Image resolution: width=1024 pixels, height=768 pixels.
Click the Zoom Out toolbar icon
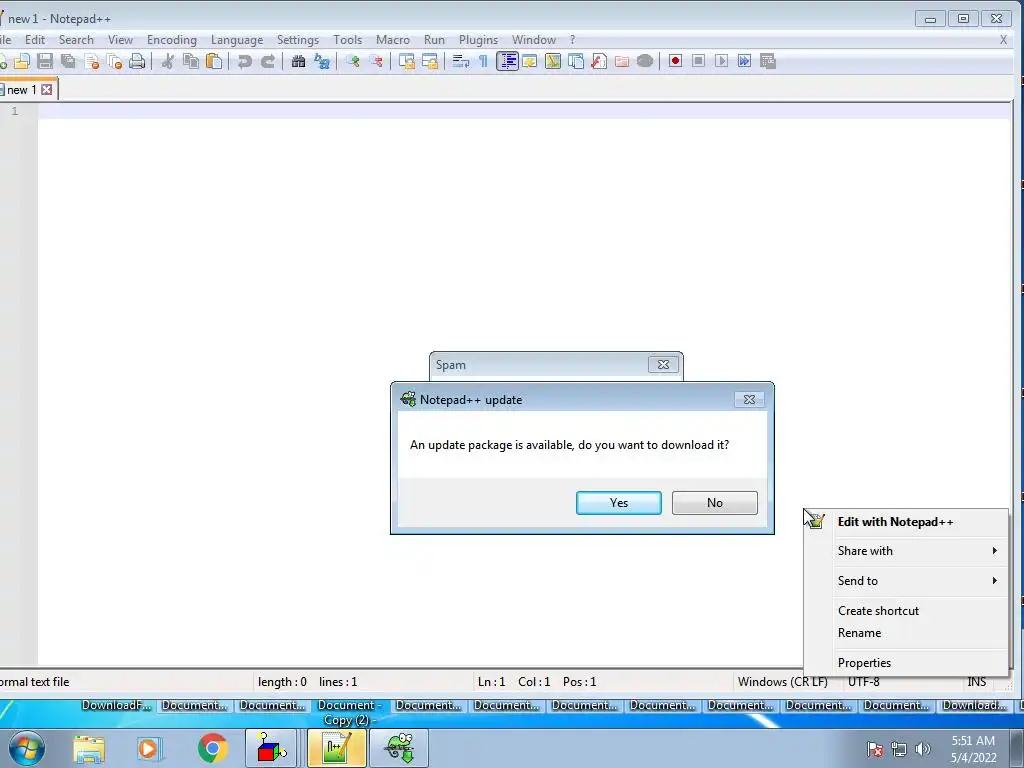point(376,61)
